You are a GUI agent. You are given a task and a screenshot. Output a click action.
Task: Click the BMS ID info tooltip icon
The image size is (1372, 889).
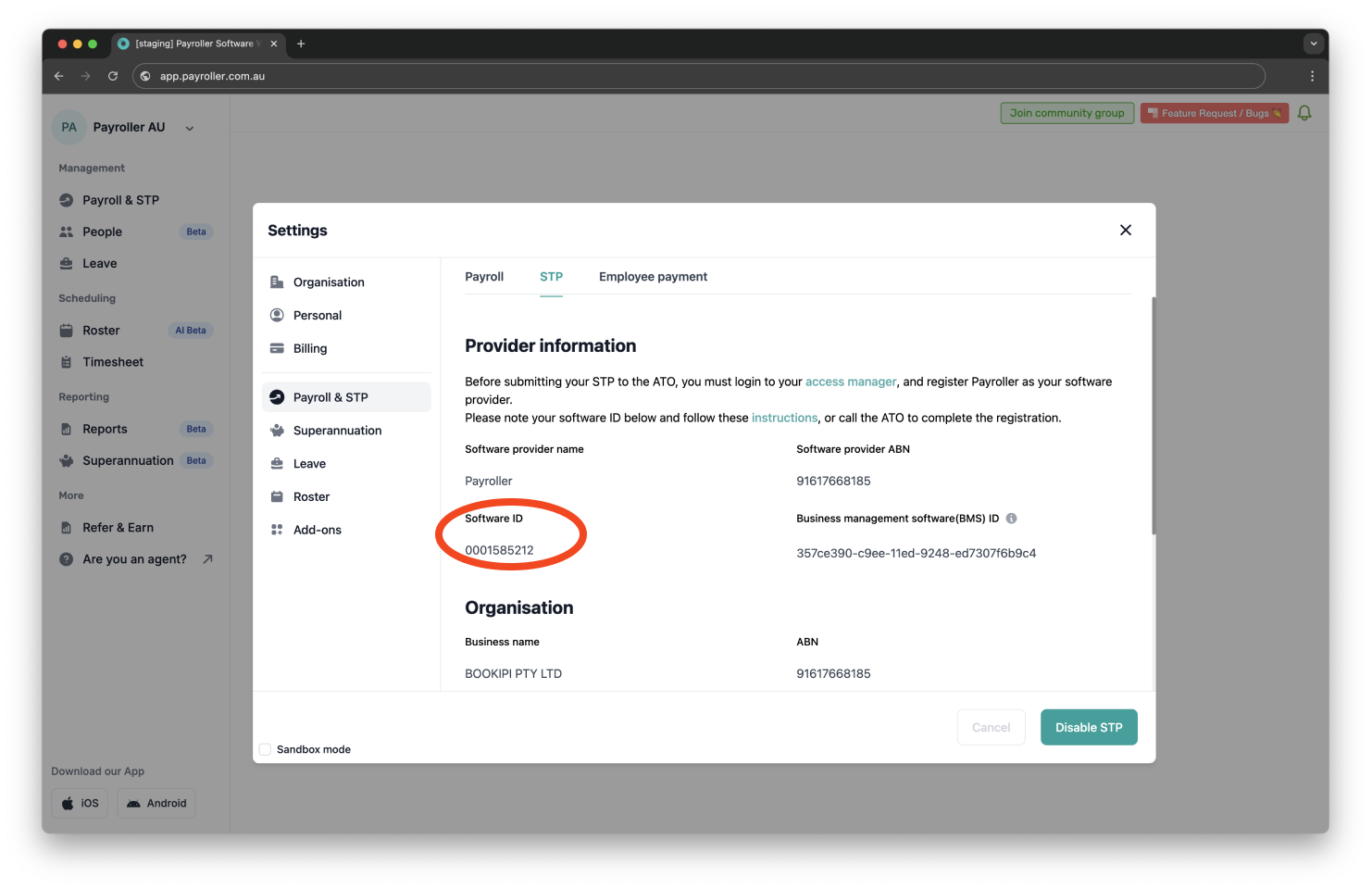1011,519
